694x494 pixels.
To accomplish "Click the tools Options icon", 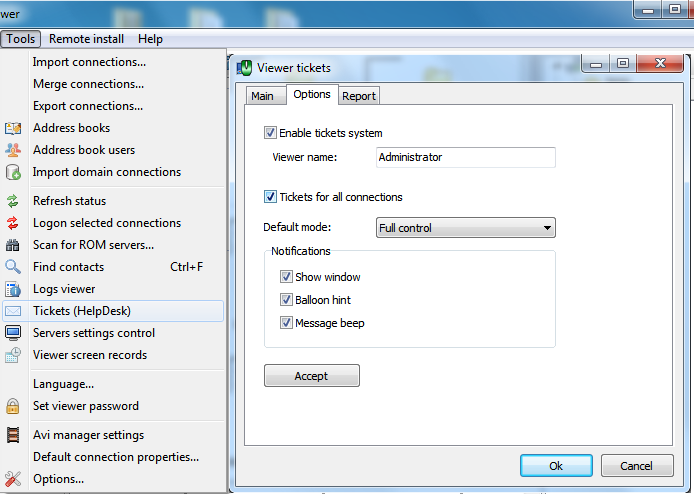I will [13, 479].
